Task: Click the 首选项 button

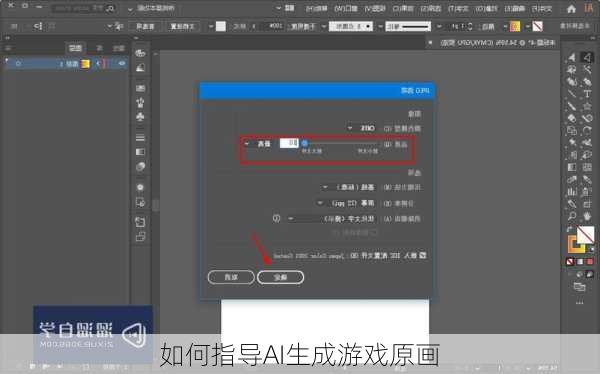Action: pos(145,26)
